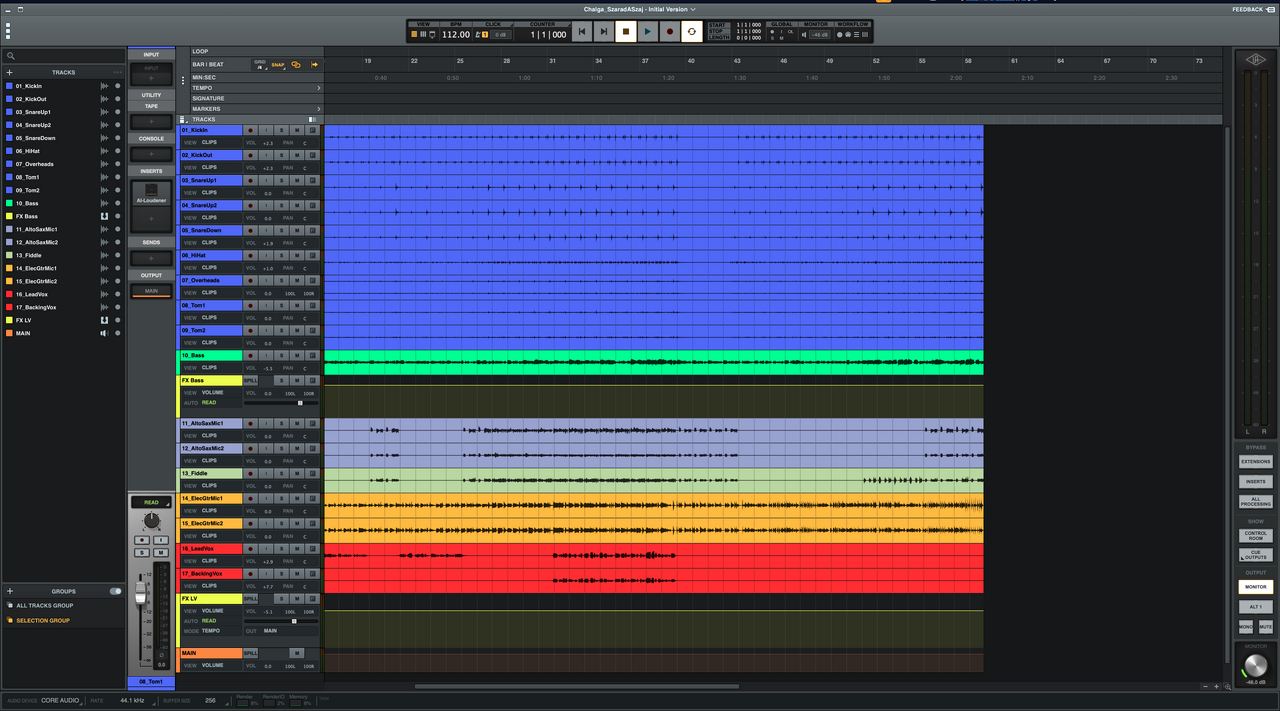Click the Monitor output button
This screenshot has height=711, width=1280.
click(1255, 587)
